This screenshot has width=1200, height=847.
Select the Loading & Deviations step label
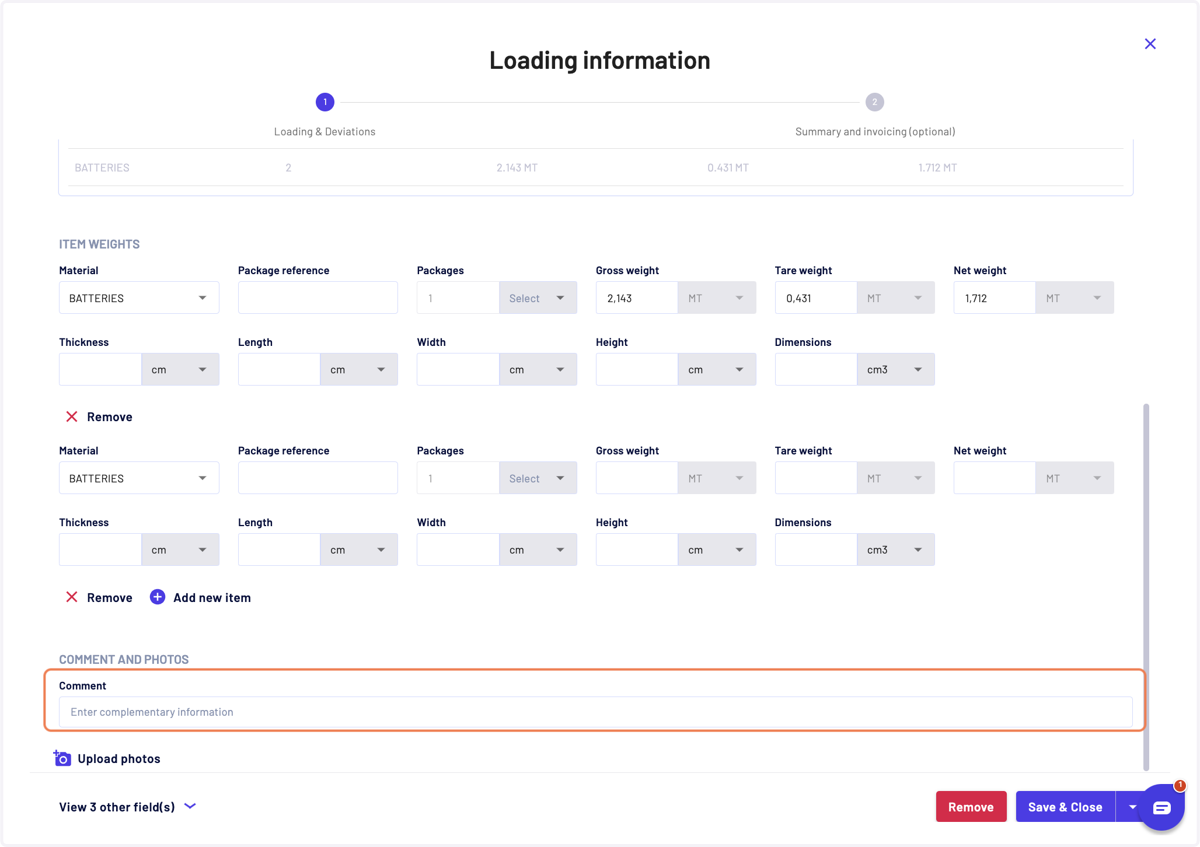pyautogui.click(x=325, y=131)
